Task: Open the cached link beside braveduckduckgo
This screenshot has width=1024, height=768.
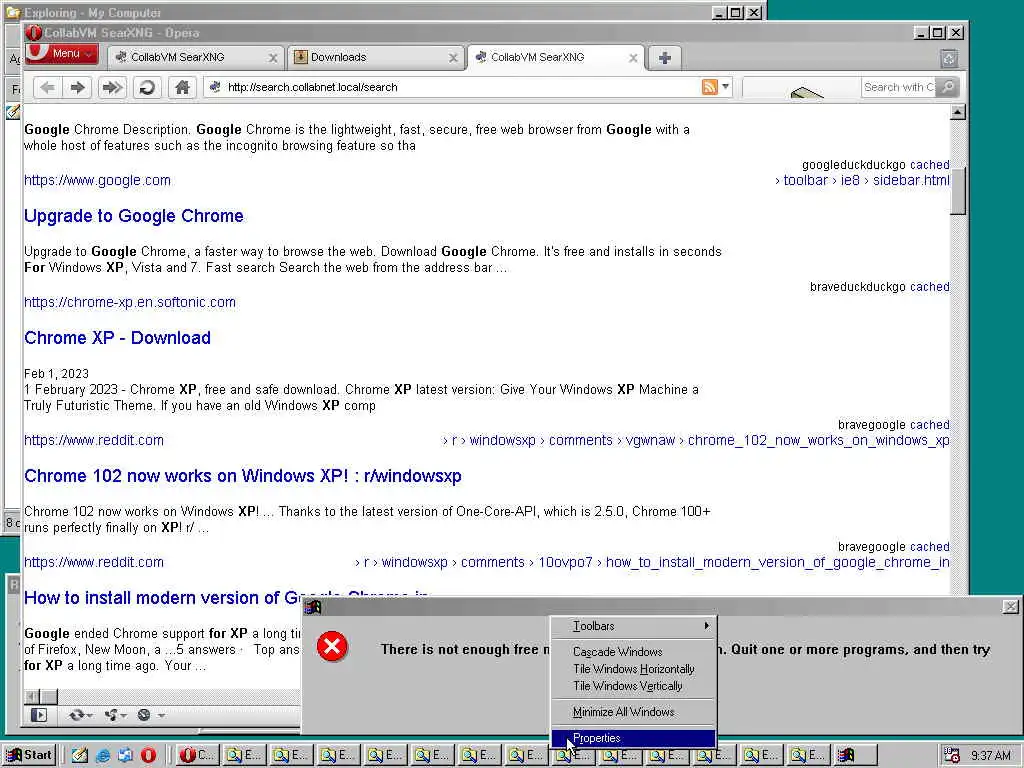Action: (x=929, y=287)
